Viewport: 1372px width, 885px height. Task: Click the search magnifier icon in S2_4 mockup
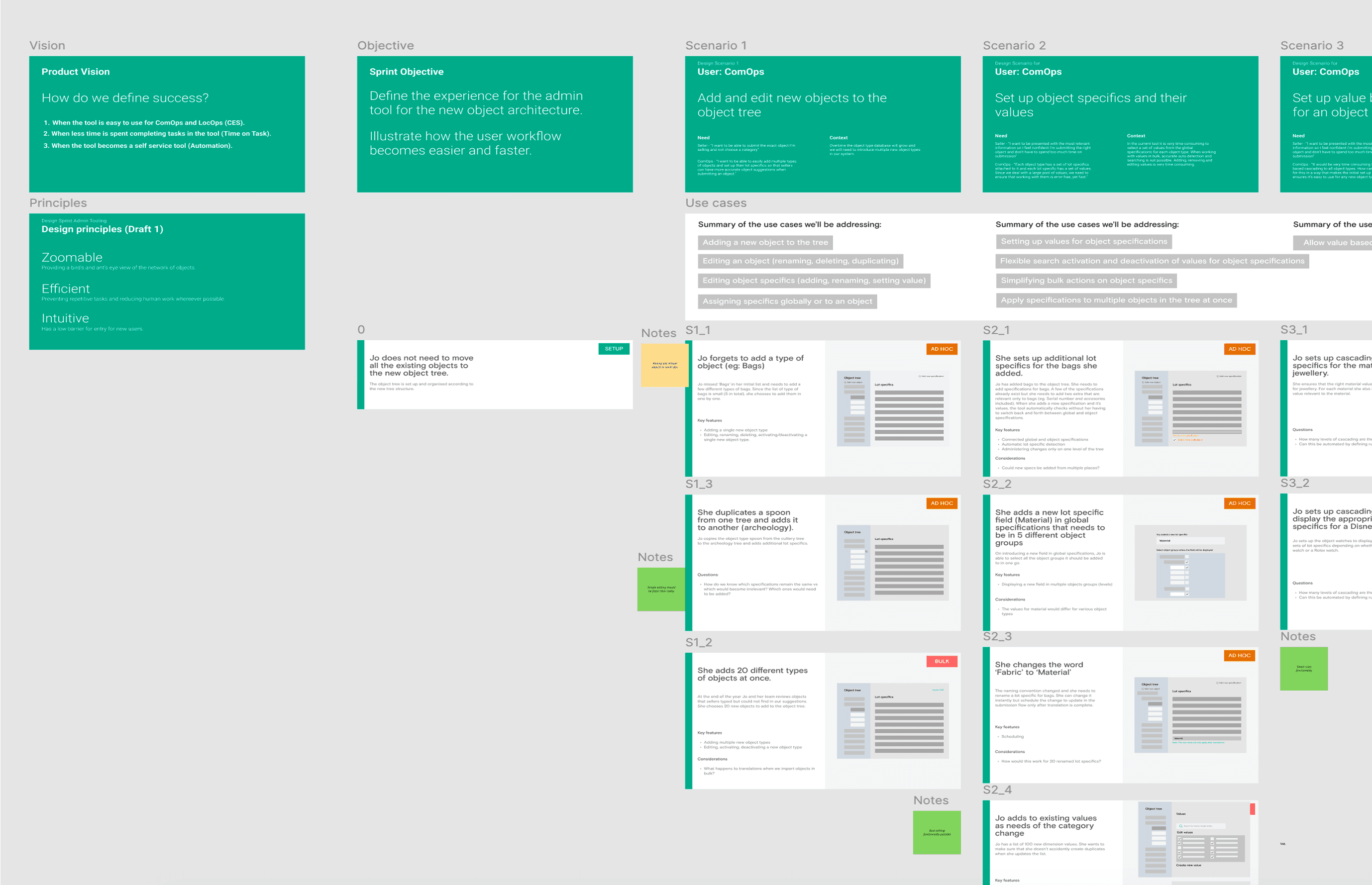(x=1180, y=826)
